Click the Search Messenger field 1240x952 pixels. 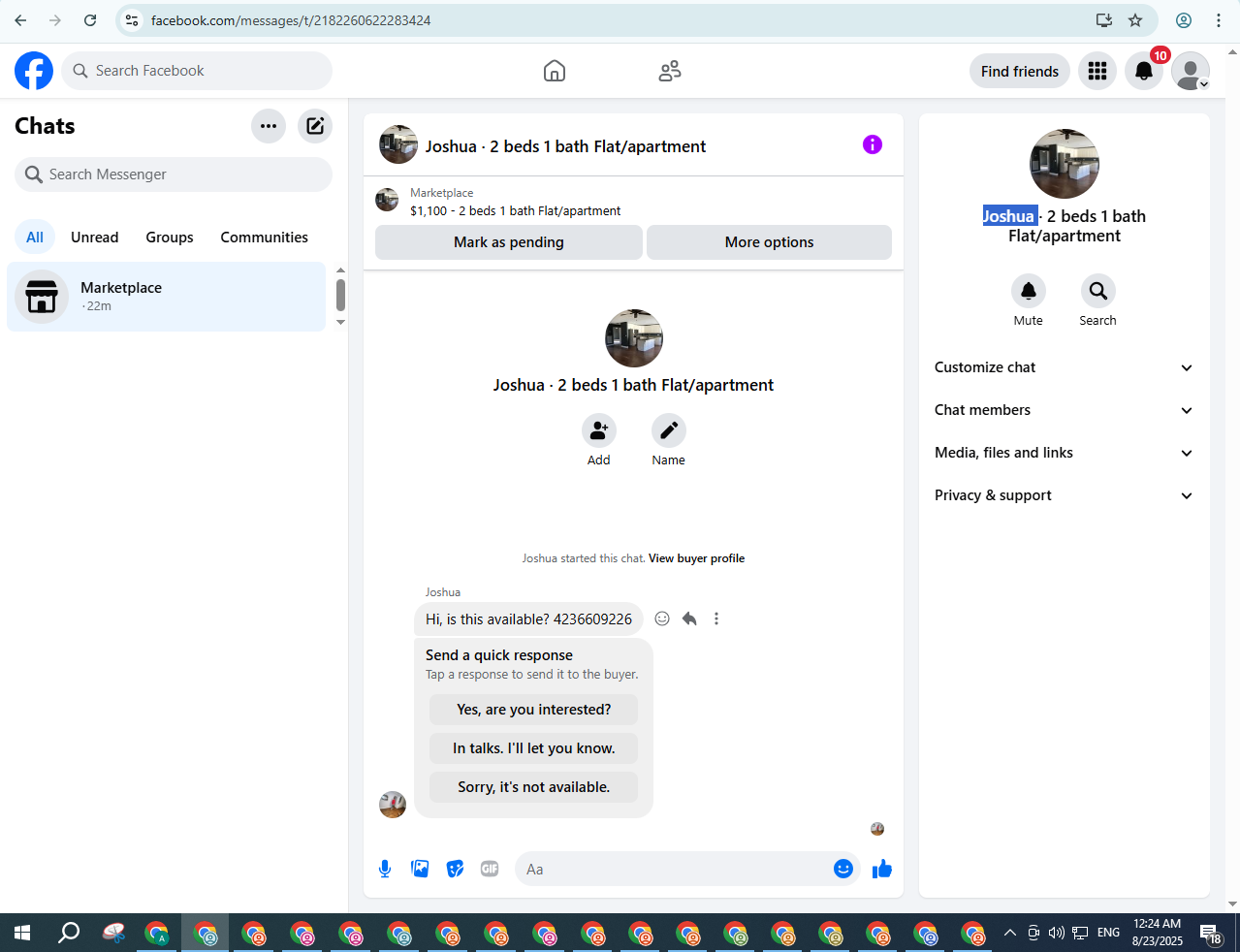(x=174, y=175)
